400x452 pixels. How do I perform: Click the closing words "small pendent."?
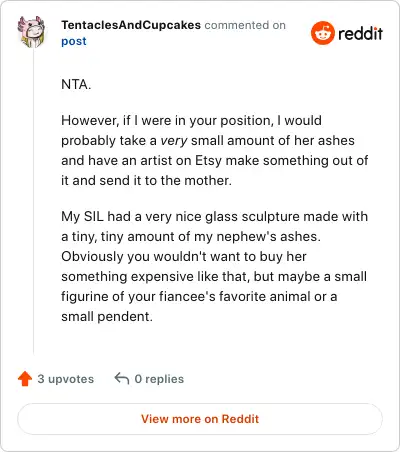click(107, 317)
